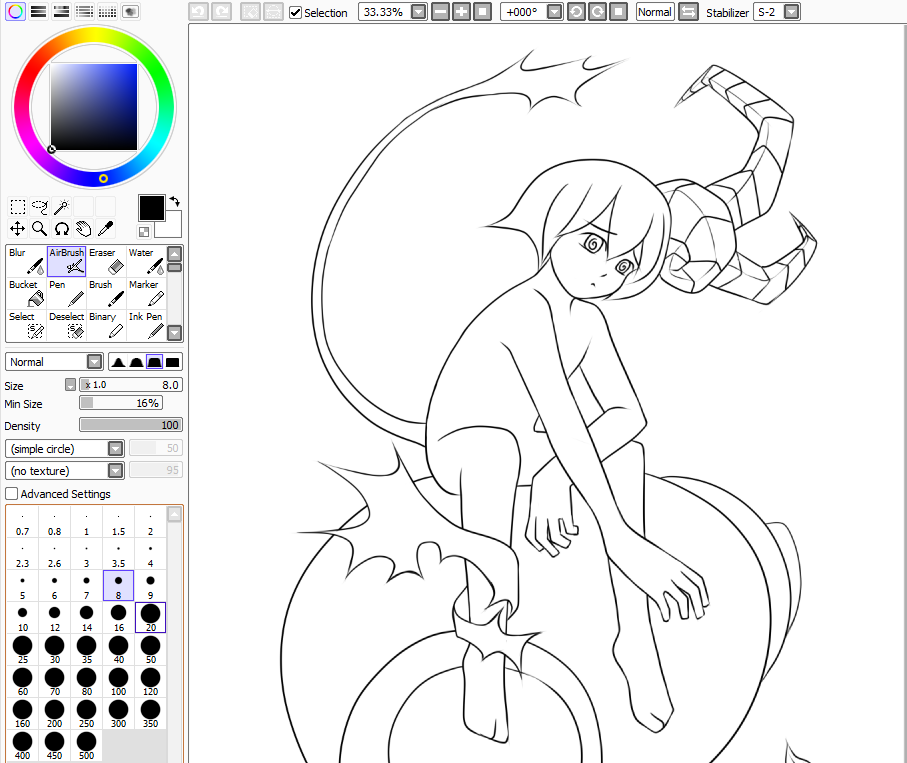Reset the view rotation button
907x763 pixels.
click(x=618, y=12)
